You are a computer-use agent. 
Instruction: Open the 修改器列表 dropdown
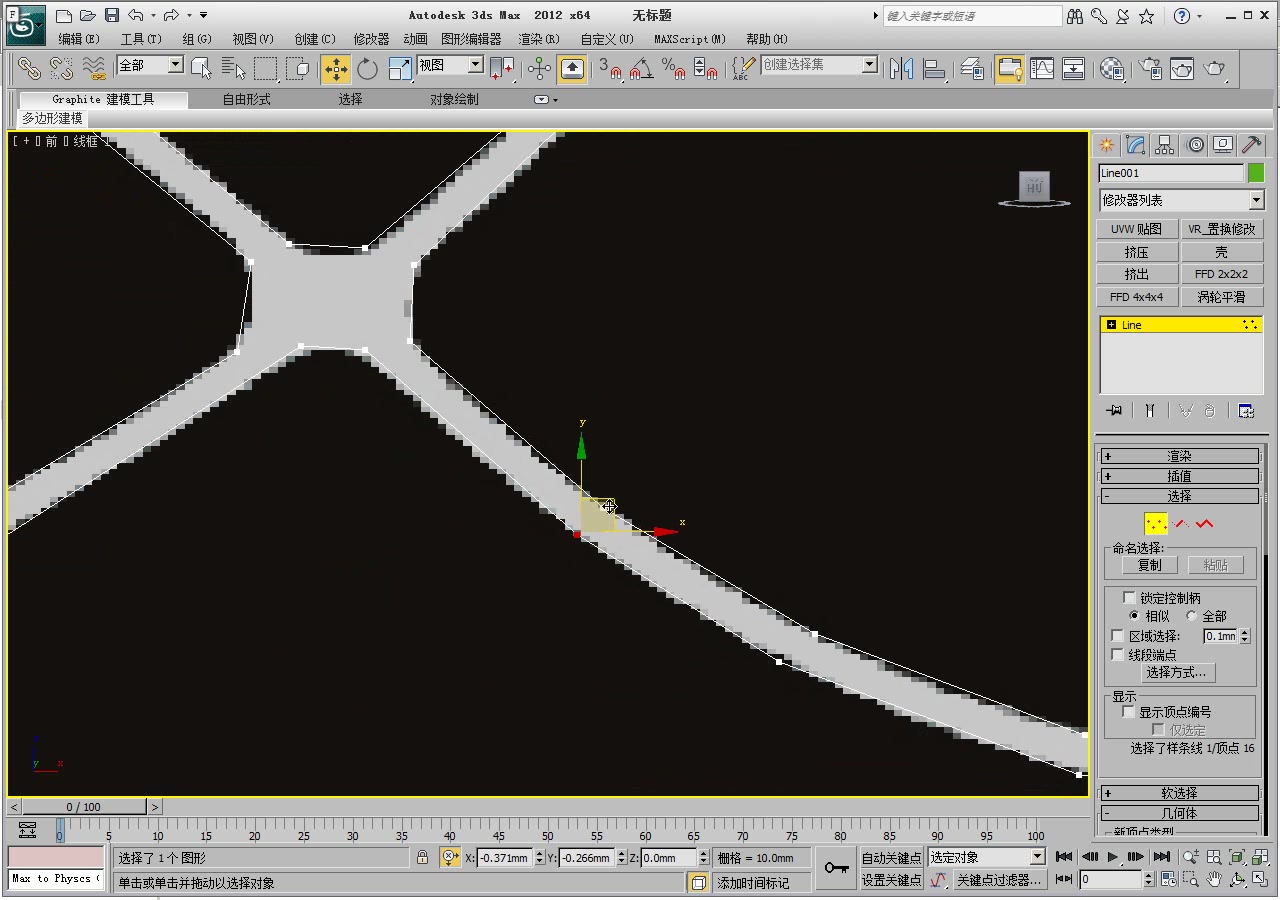(1181, 200)
